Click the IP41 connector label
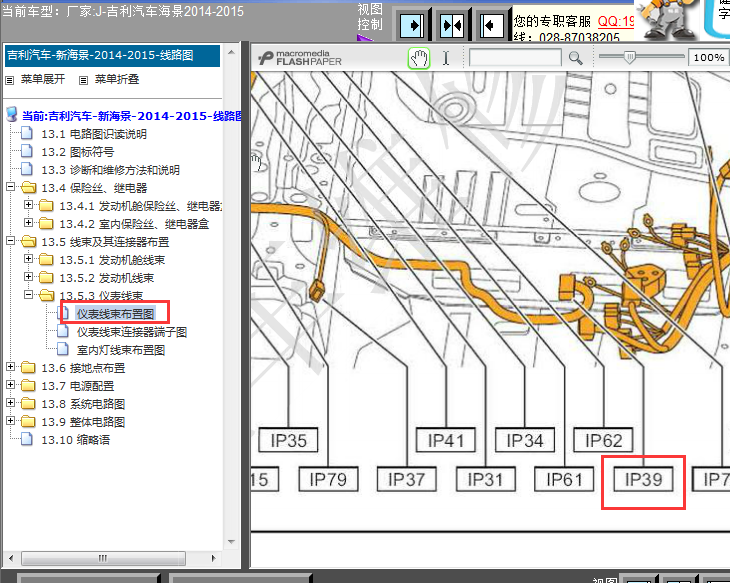This screenshot has width=730, height=583. point(446,440)
